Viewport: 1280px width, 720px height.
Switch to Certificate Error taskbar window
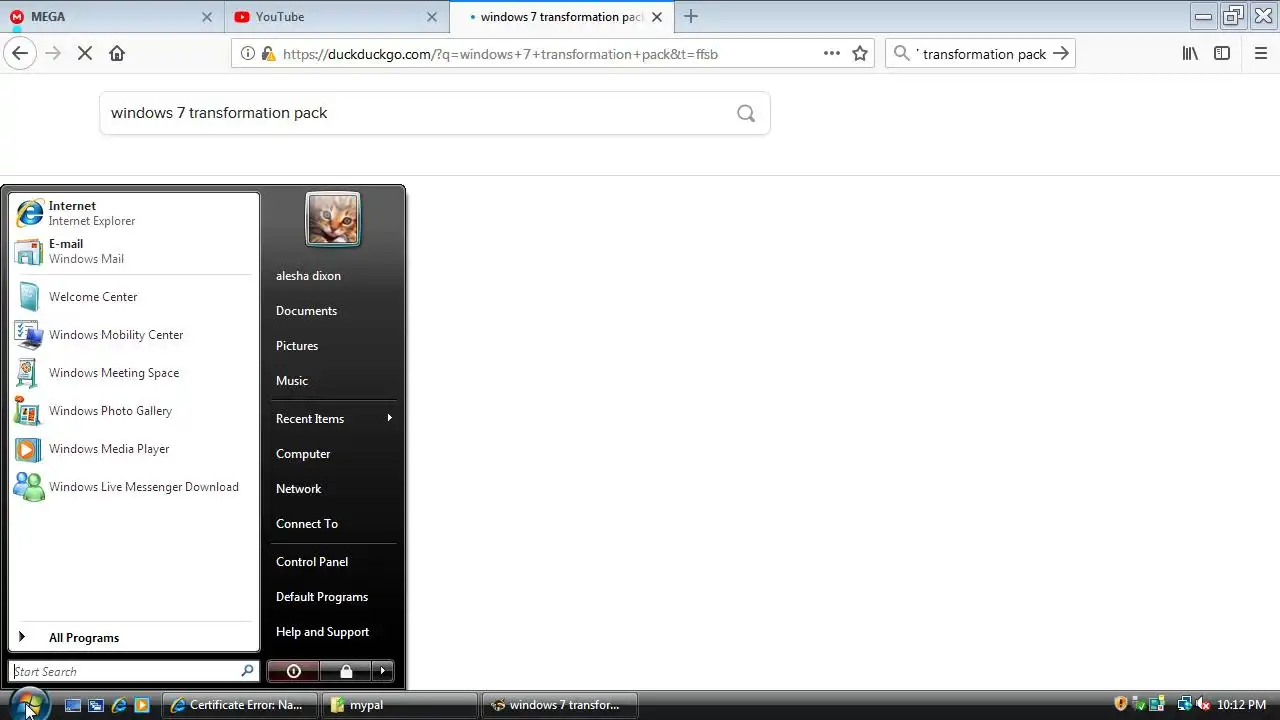click(x=239, y=705)
